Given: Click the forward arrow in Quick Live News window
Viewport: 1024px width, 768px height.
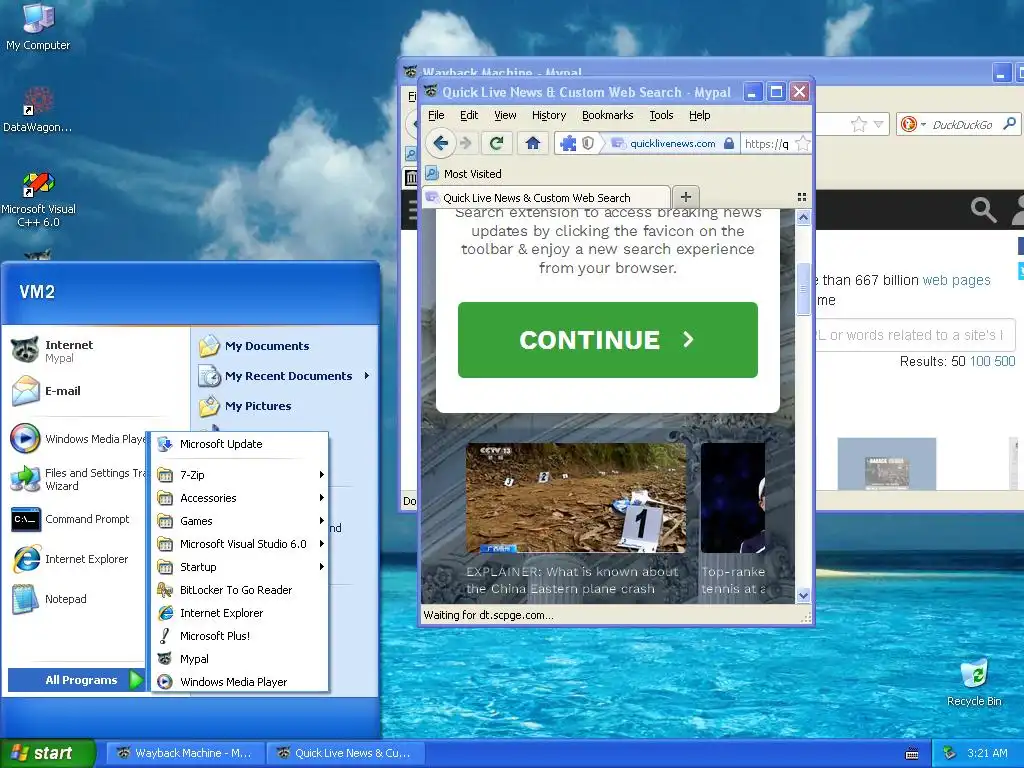Looking at the screenshot, I should (x=466, y=143).
